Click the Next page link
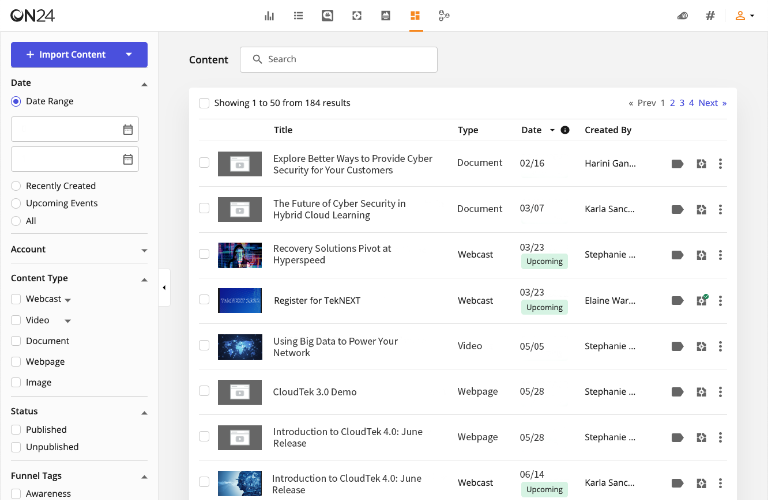The image size is (768, 500). click(x=709, y=103)
